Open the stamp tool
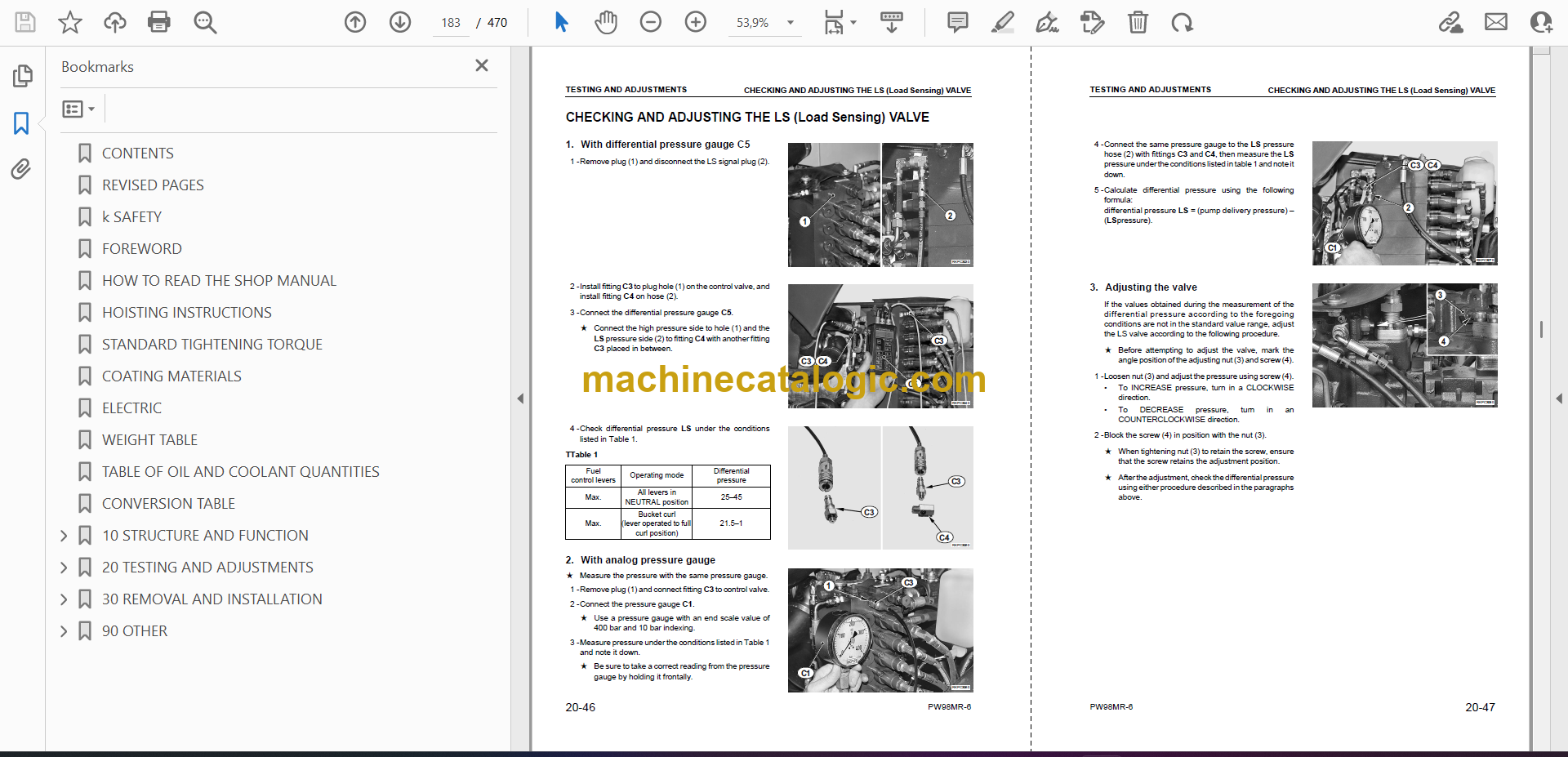The height and width of the screenshot is (757, 1568). coord(1092,22)
